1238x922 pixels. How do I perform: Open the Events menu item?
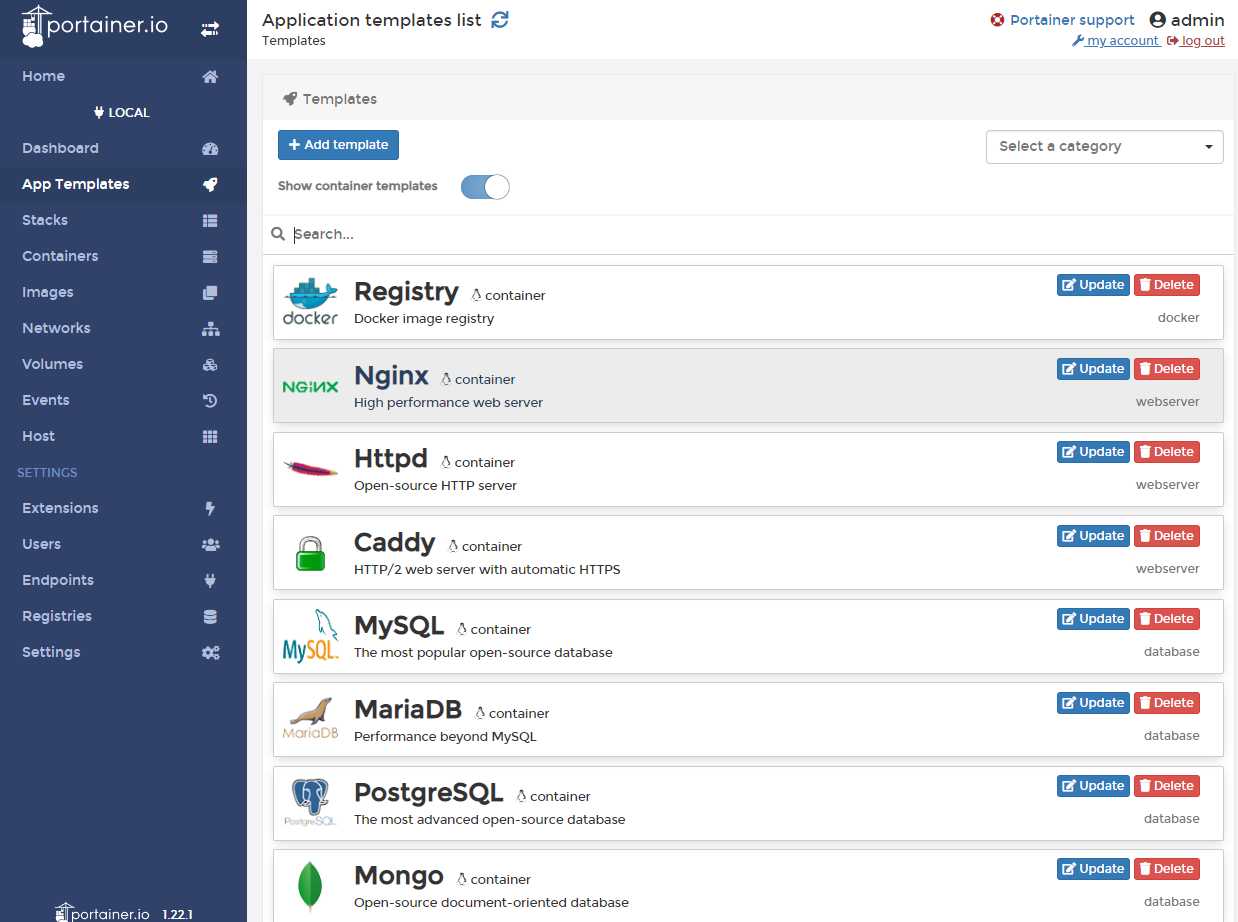pos(46,401)
